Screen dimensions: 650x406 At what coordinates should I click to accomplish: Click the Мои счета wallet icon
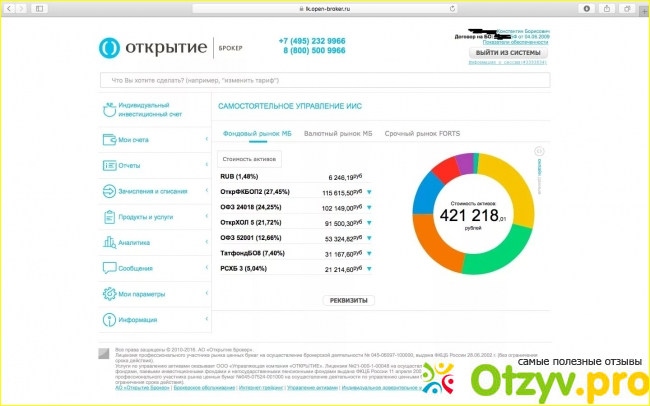click(x=108, y=140)
